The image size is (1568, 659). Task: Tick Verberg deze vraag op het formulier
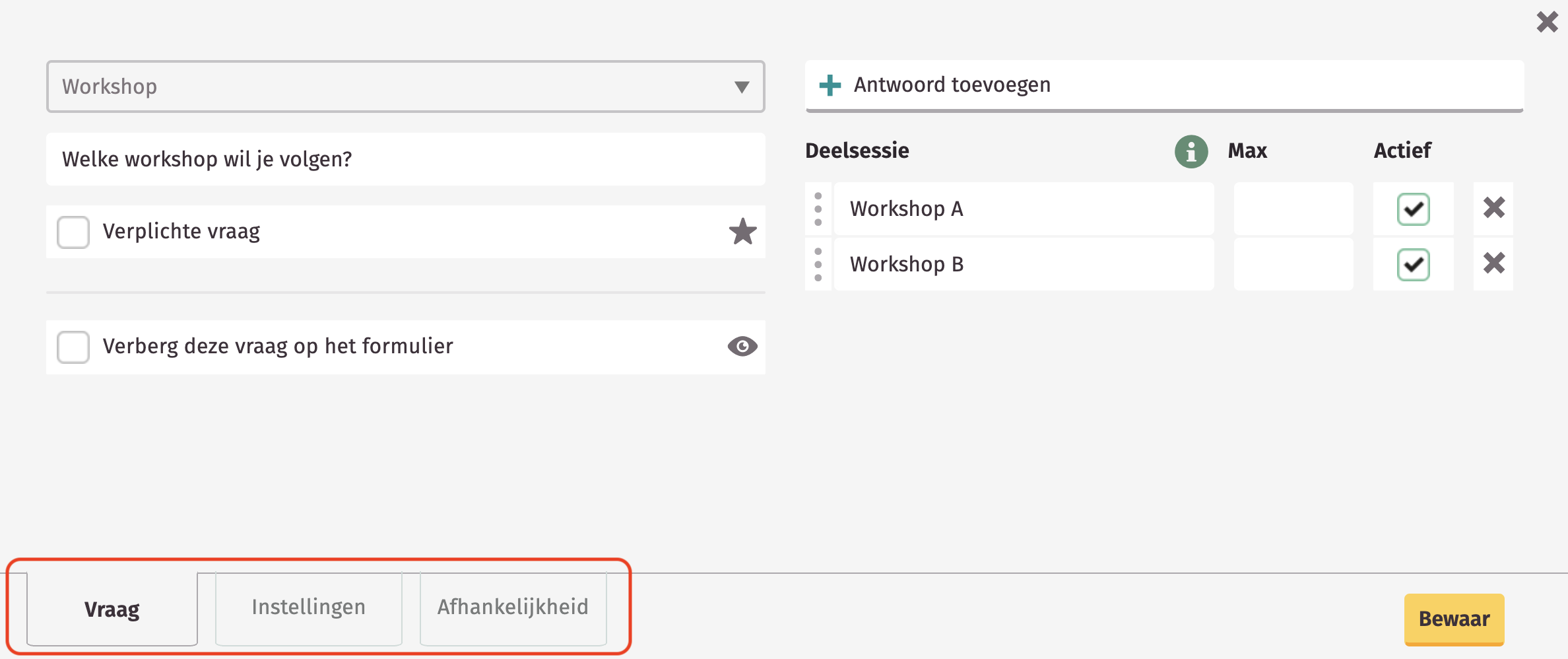(73, 347)
